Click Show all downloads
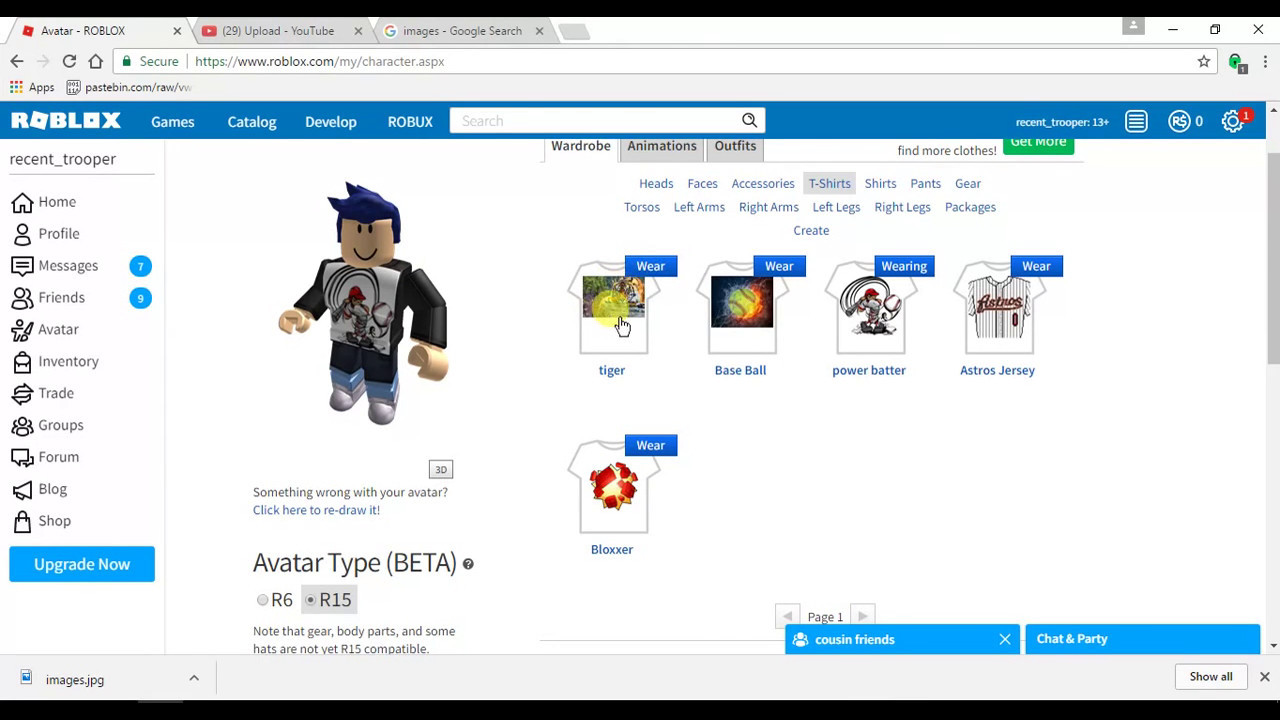Image resolution: width=1280 pixels, height=720 pixels. [x=1211, y=677]
